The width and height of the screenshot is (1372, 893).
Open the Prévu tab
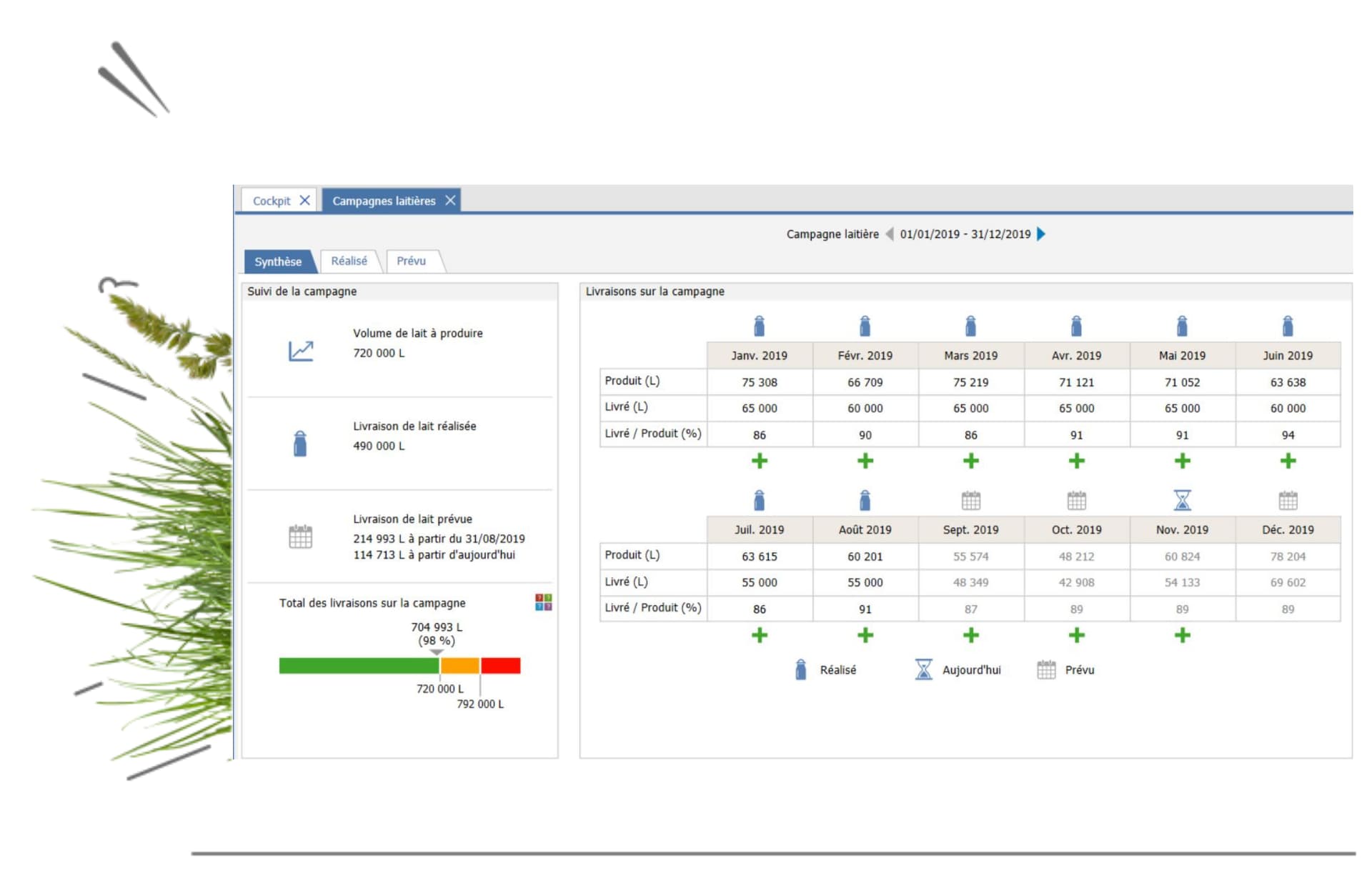tap(411, 261)
